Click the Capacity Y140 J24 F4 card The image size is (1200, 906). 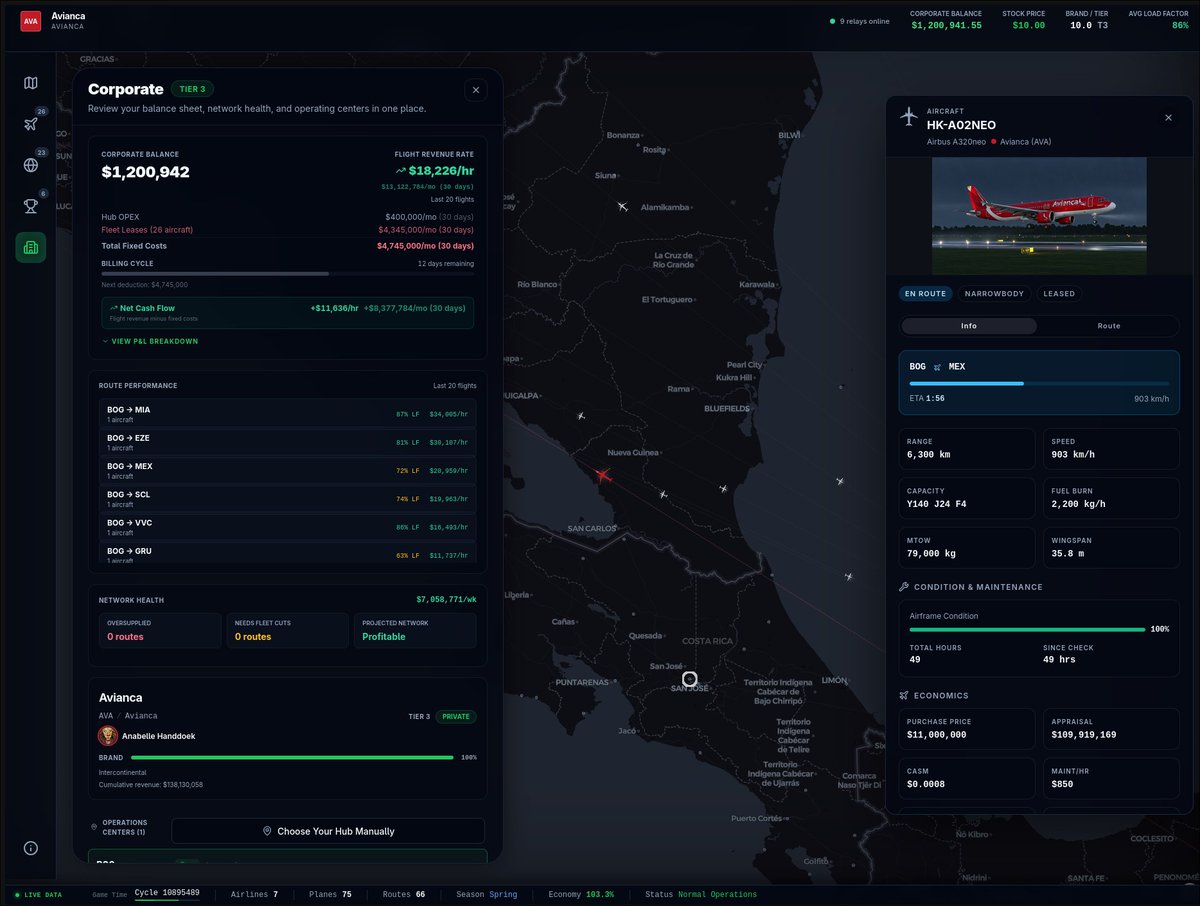click(x=967, y=498)
